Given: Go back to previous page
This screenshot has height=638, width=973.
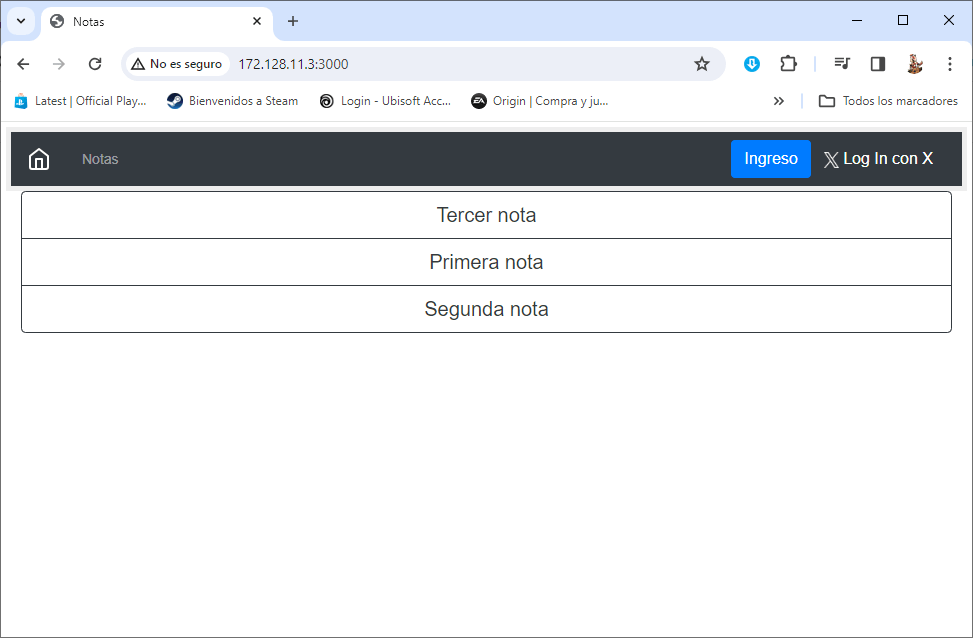Looking at the screenshot, I should click(24, 64).
